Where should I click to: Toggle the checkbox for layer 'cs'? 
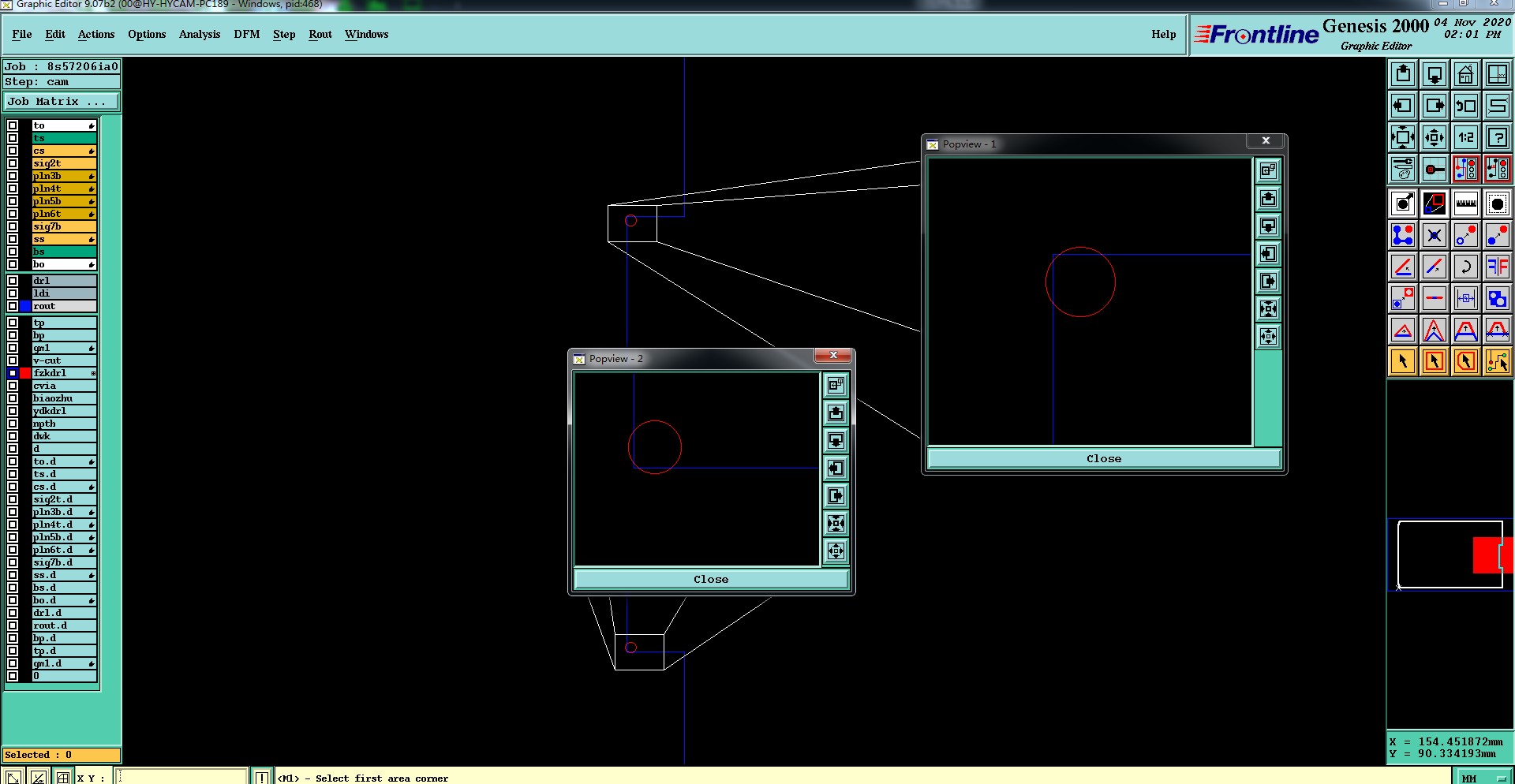click(x=13, y=151)
